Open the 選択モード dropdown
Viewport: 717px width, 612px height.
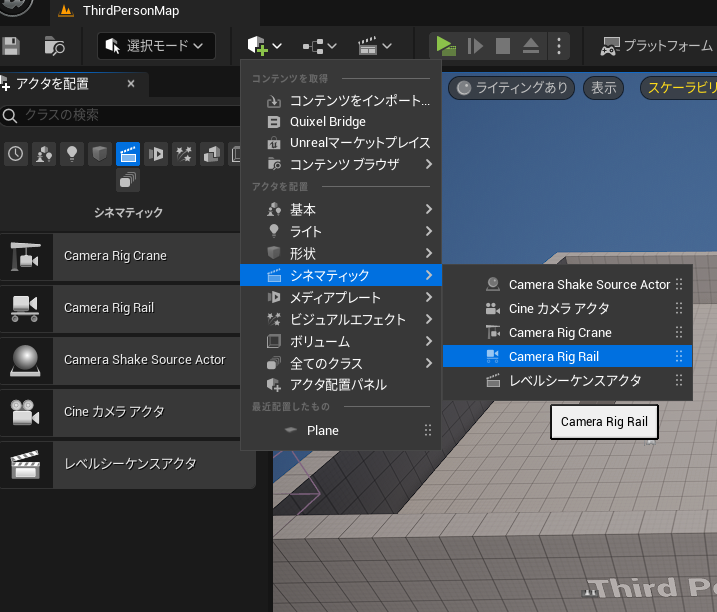click(x=156, y=45)
